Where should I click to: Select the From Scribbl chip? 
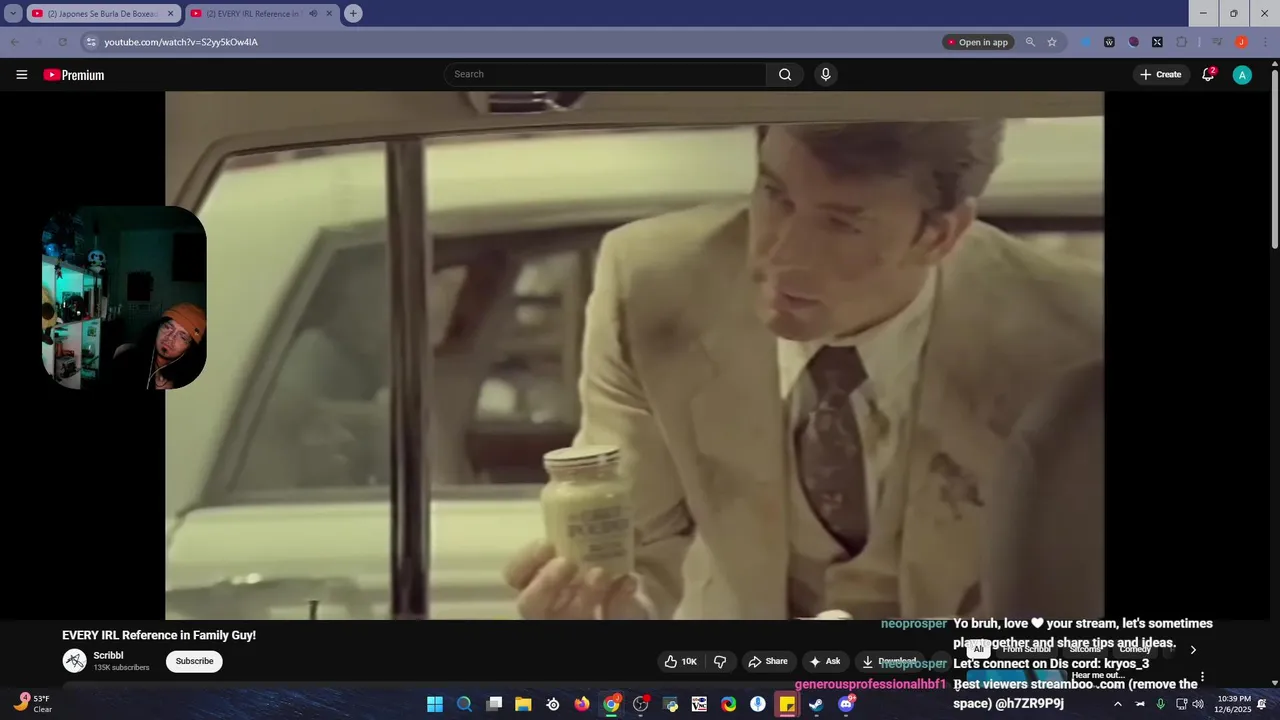tap(1026, 650)
